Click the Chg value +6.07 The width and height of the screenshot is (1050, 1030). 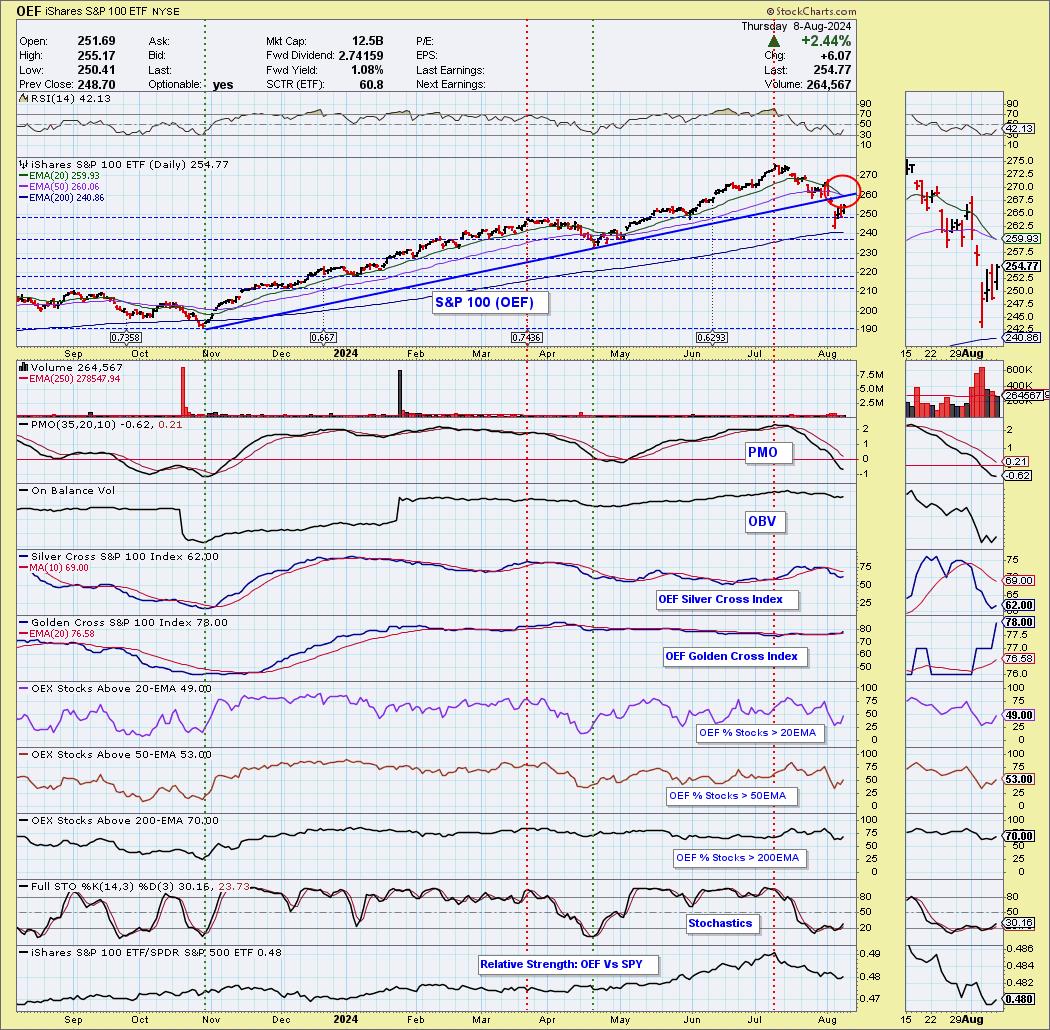coord(834,56)
